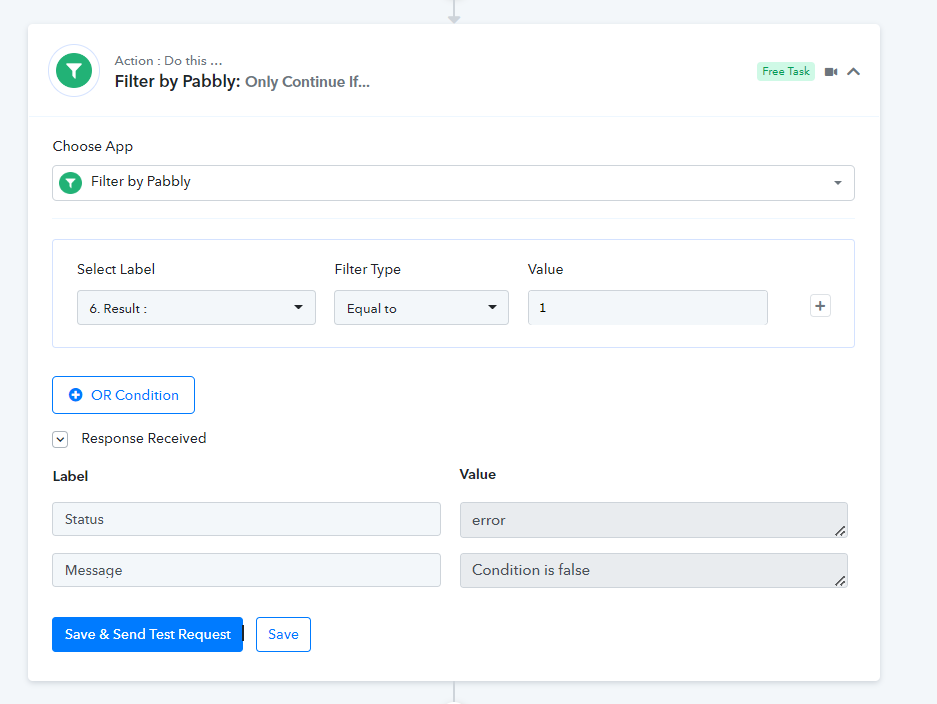Click Save & Send Test Request
This screenshot has height=704, width=937.
147,634
